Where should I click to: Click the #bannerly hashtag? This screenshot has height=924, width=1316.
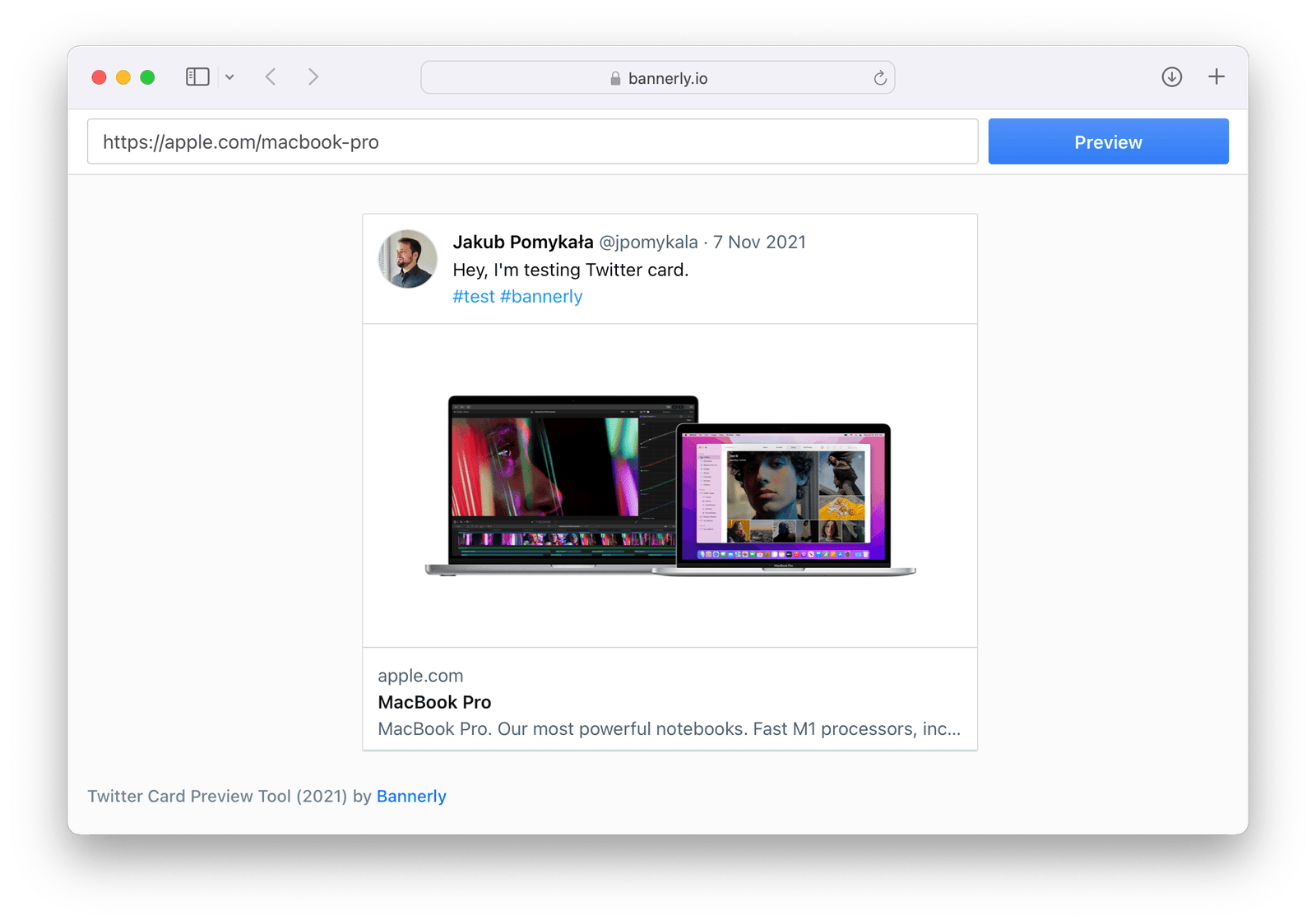click(541, 296)
